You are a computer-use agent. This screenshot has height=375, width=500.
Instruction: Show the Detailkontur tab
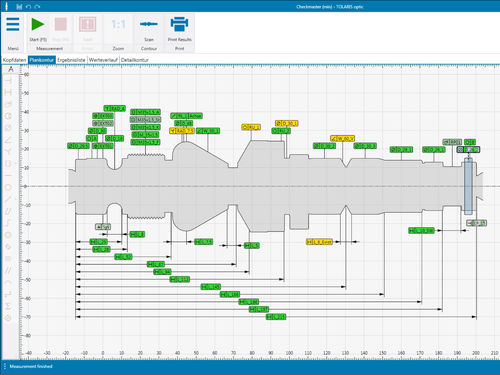(x=134, y=60)
